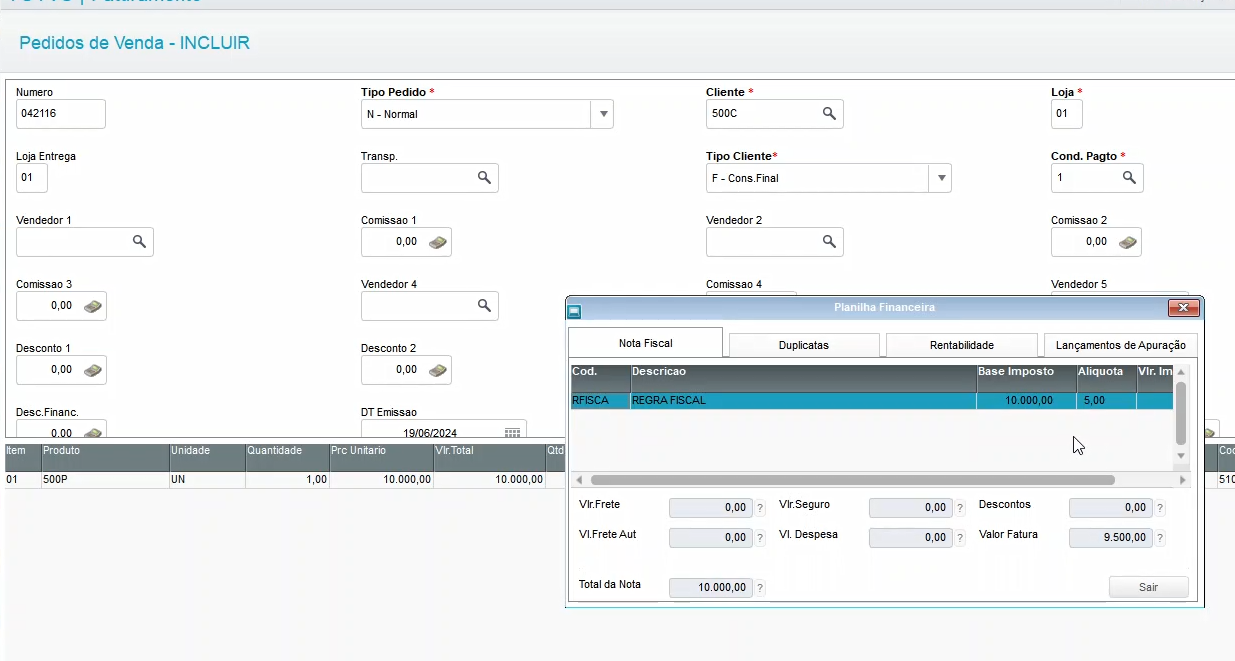Click tax grid vertical scrollbar thumb
The image size is (1235, 661).
click(x=1181, y=413)
